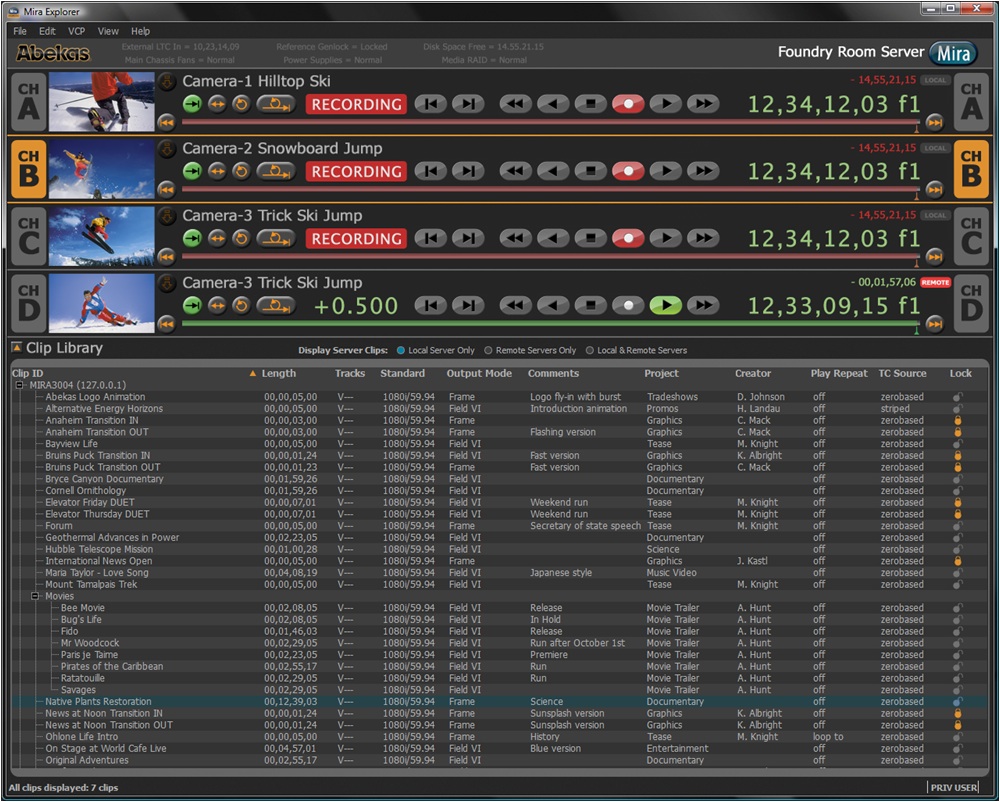Sort by the TC Source column header
This screenshot has width=1000, height=802.
[x=902, y=374]
